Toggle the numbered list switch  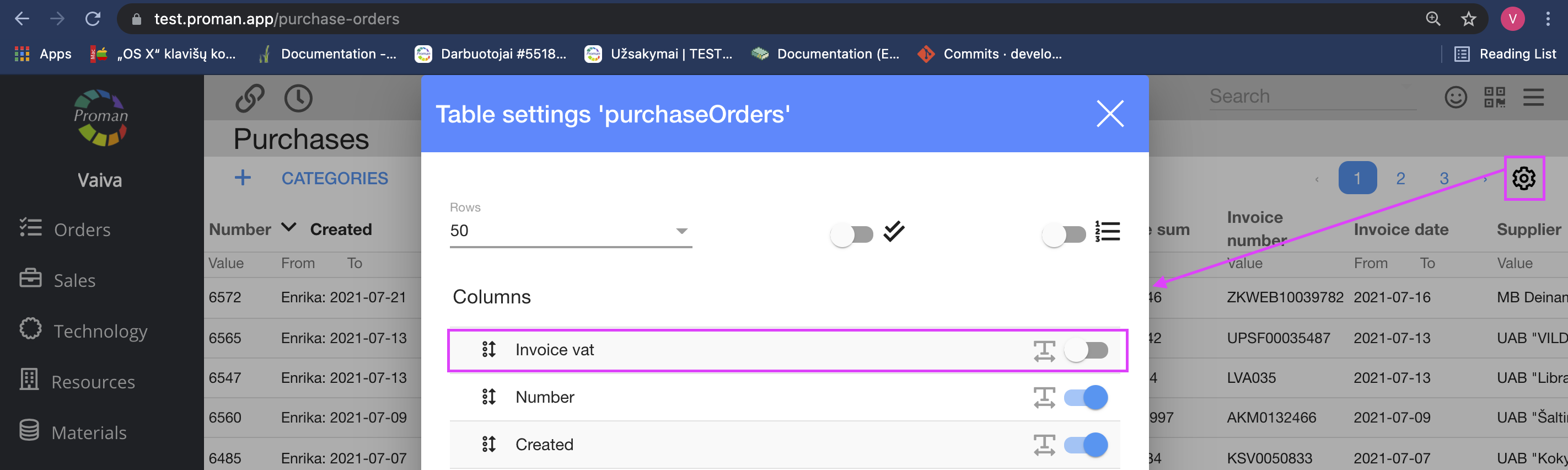coord(1064,234)
